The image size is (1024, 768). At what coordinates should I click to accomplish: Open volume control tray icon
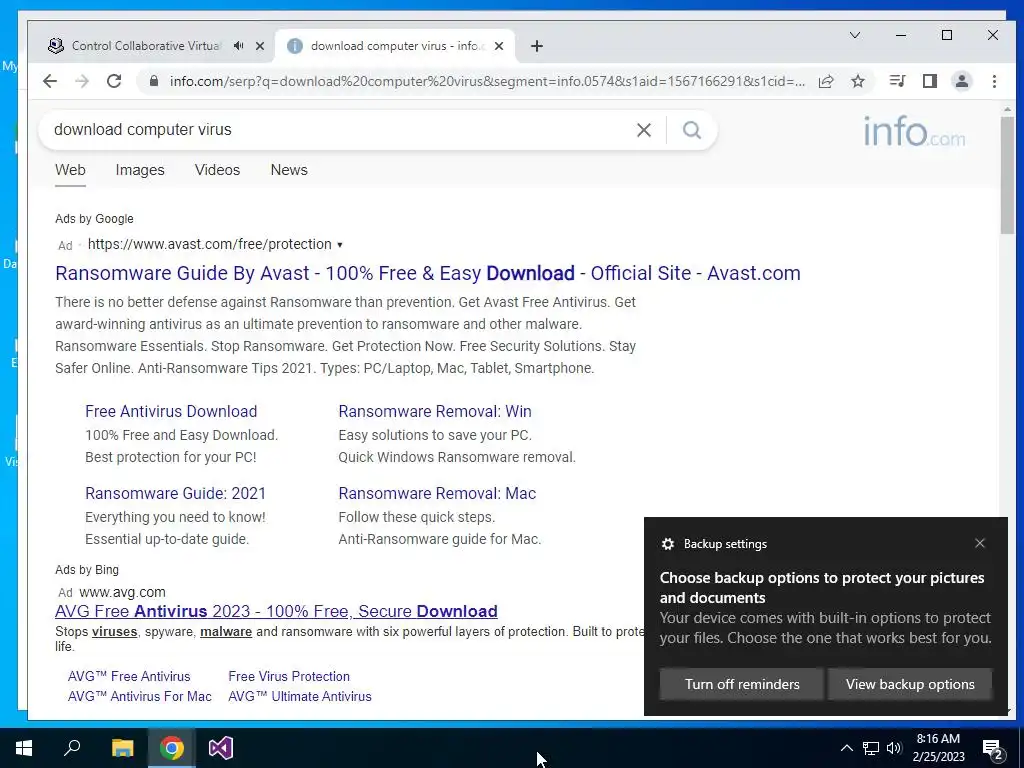894,748
